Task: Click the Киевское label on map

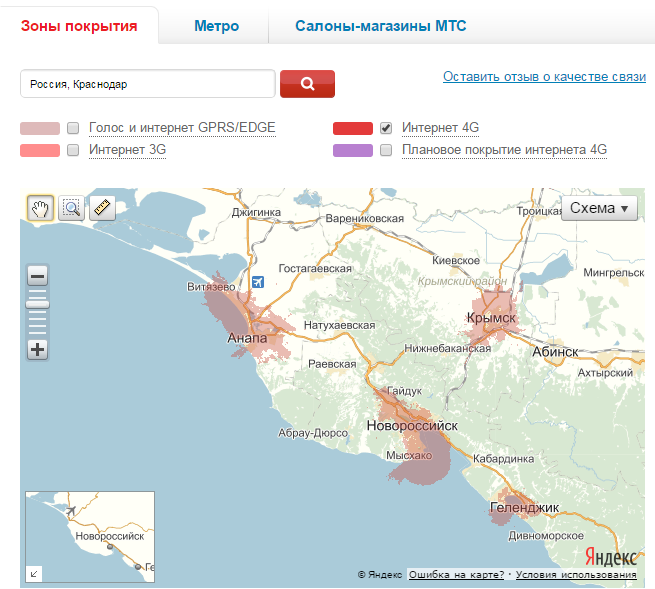Action: [x=456, y=261]
